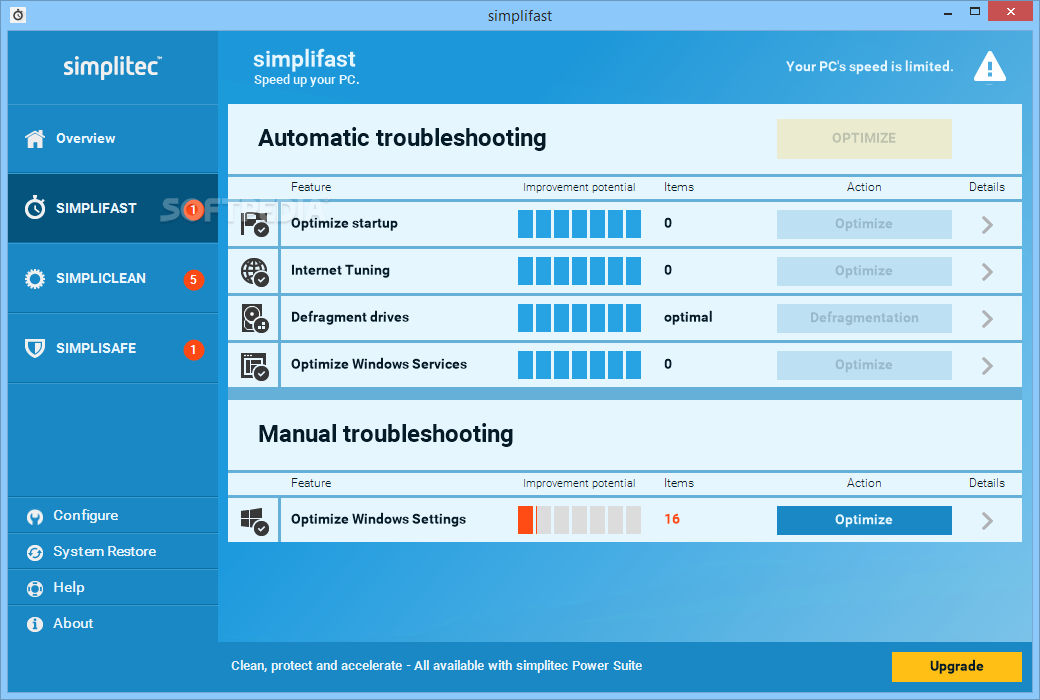Click Optimize for Windows Settings
Image resolution: width=1040 pixels, height=700 pixels.
(864, 520)
